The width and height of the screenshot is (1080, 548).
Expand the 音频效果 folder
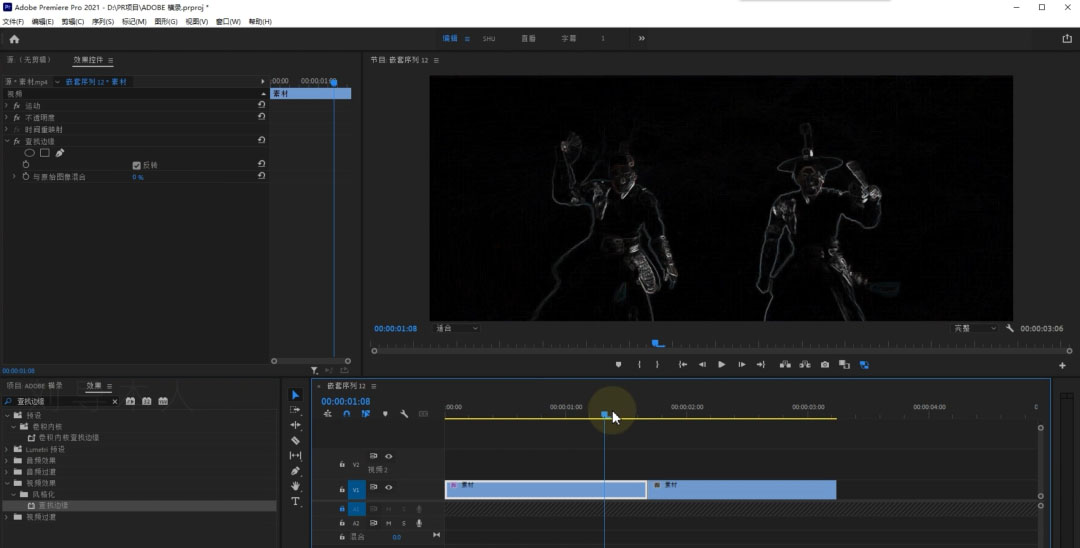[x=8, y=461]
